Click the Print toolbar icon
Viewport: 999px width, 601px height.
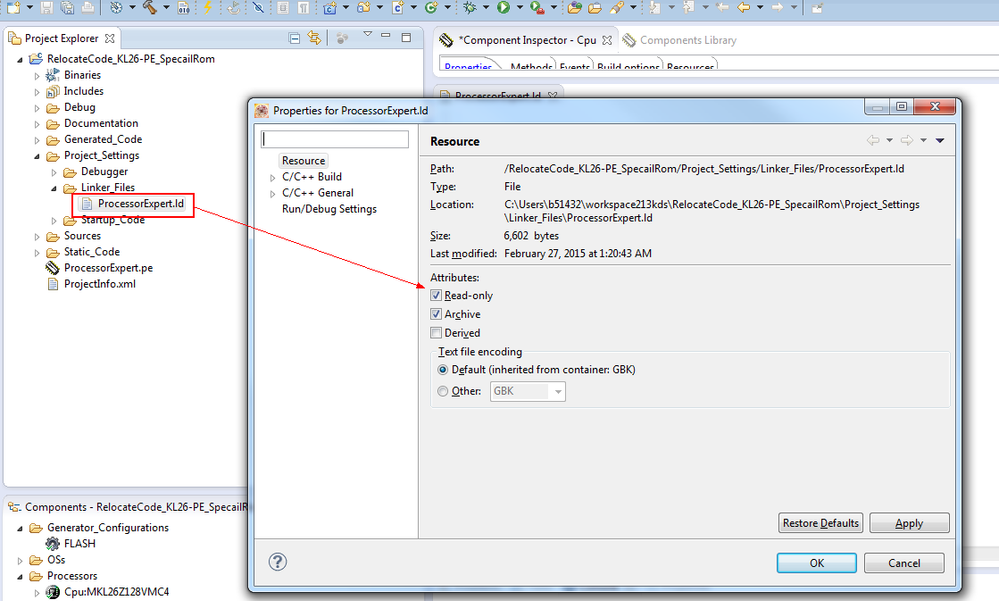tap(88, 8)
